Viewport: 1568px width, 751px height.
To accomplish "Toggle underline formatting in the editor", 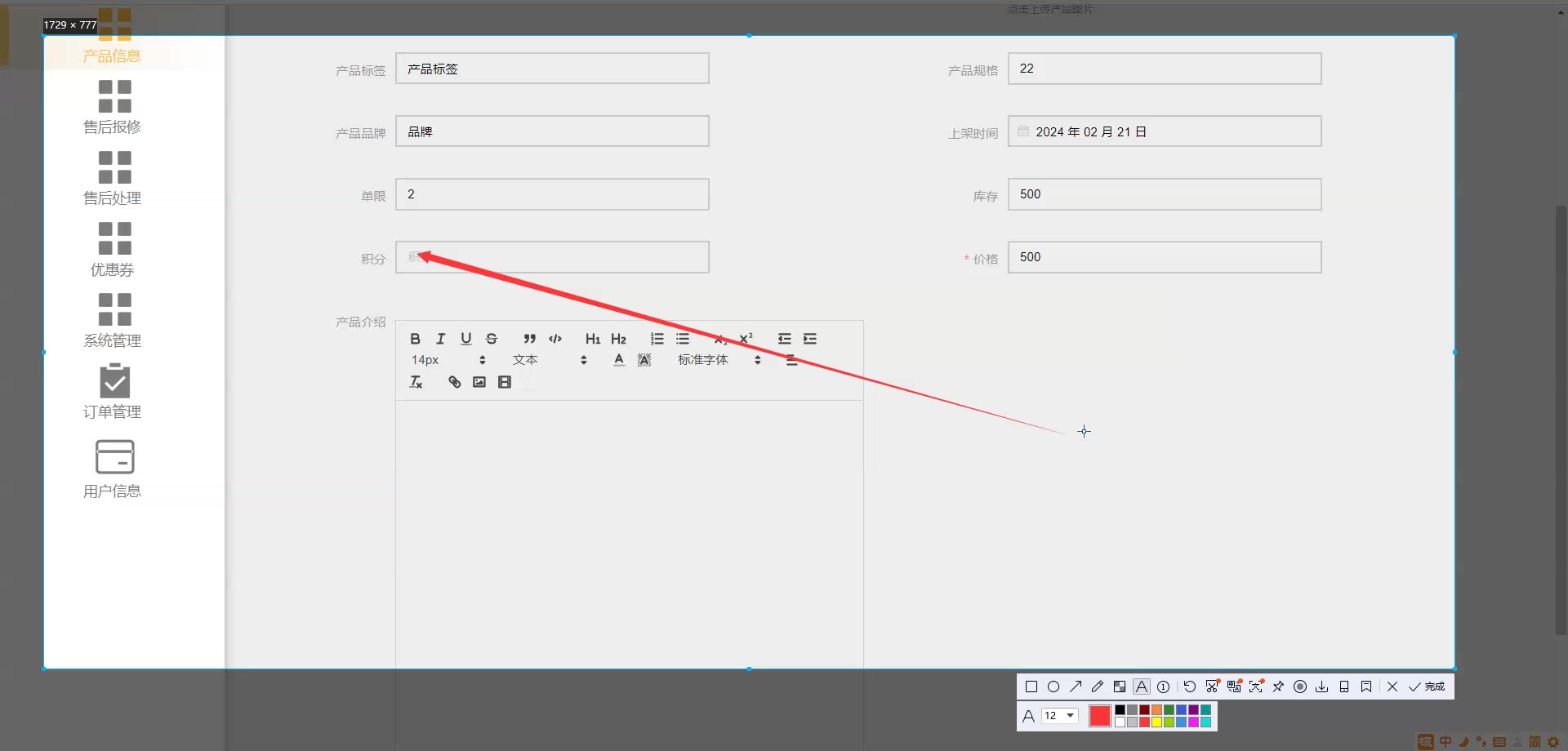I will [465, 339].
